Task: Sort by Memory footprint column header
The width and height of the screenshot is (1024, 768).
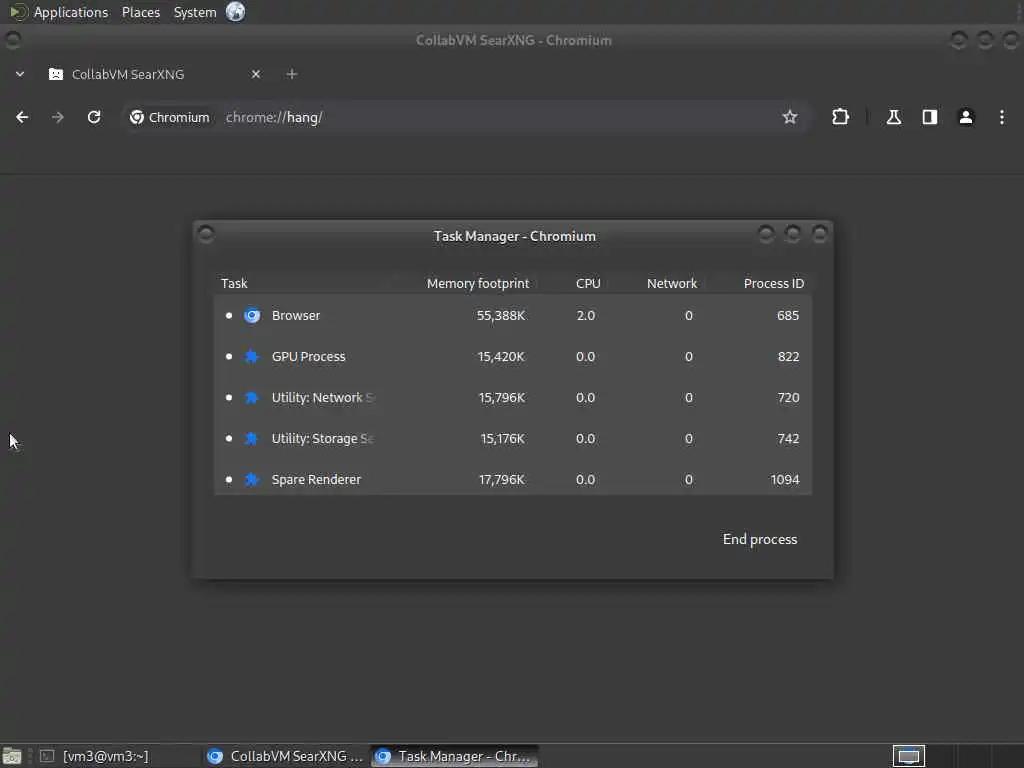Action: pyautogui.click(x=477, y=283)
